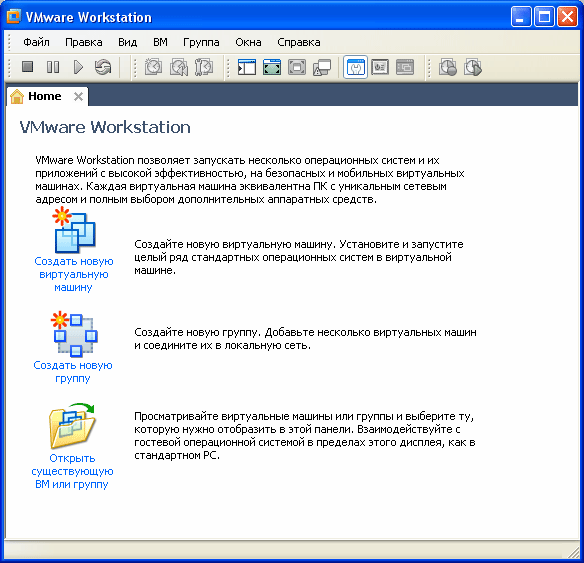Screen dimensions: 584x563
Task: Click the Take Snapshot clock icon
Action: pyautogui.click(x=153, y=67)
